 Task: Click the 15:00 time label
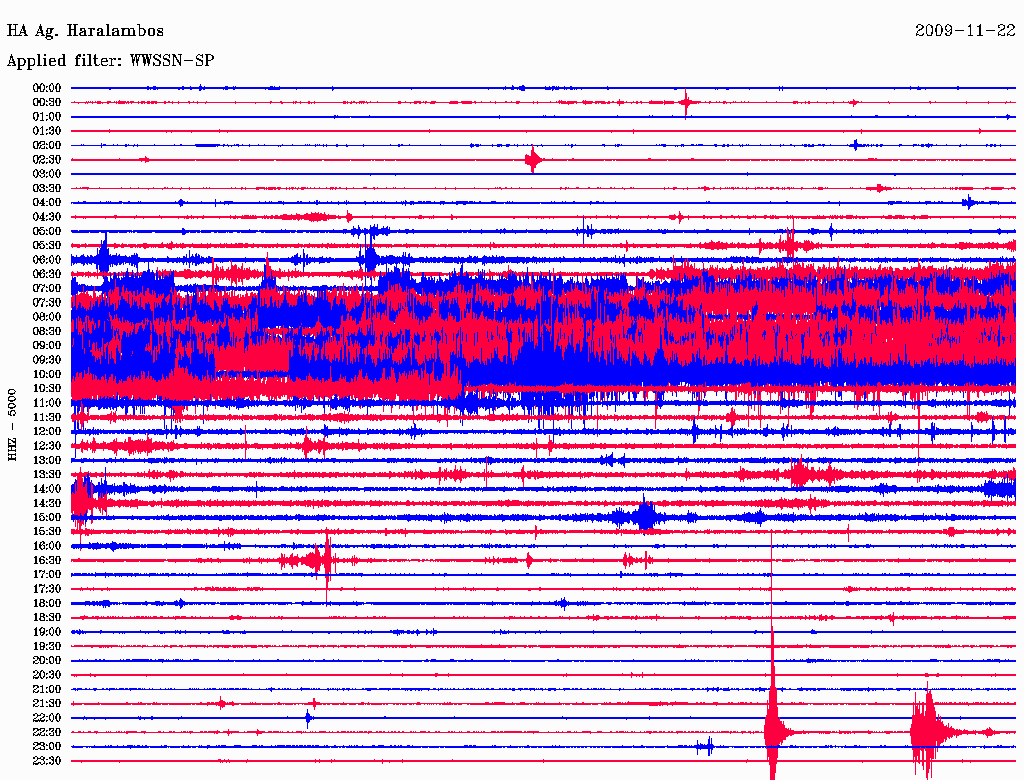47,517
